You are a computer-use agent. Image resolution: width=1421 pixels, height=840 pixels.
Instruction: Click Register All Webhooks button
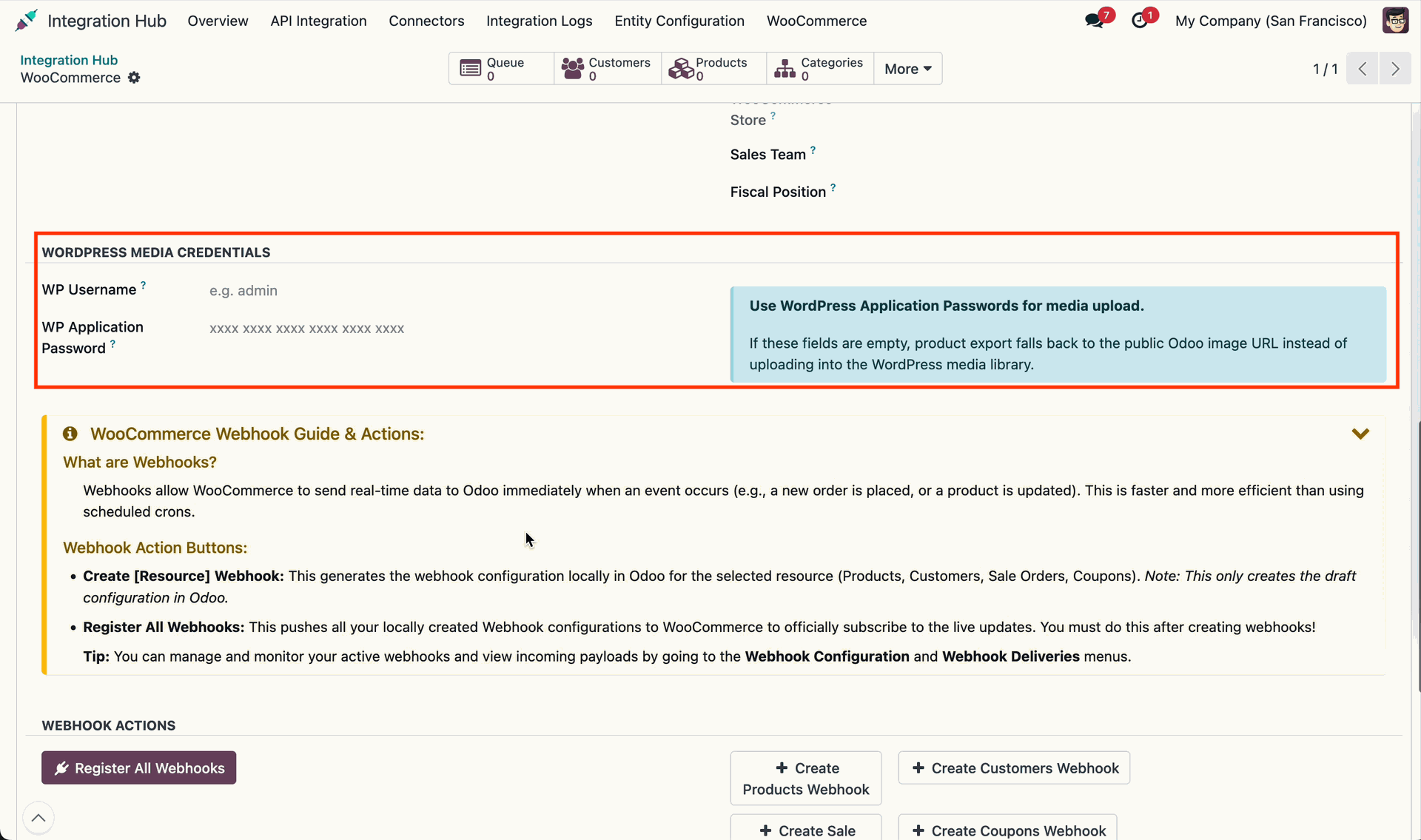138,768
